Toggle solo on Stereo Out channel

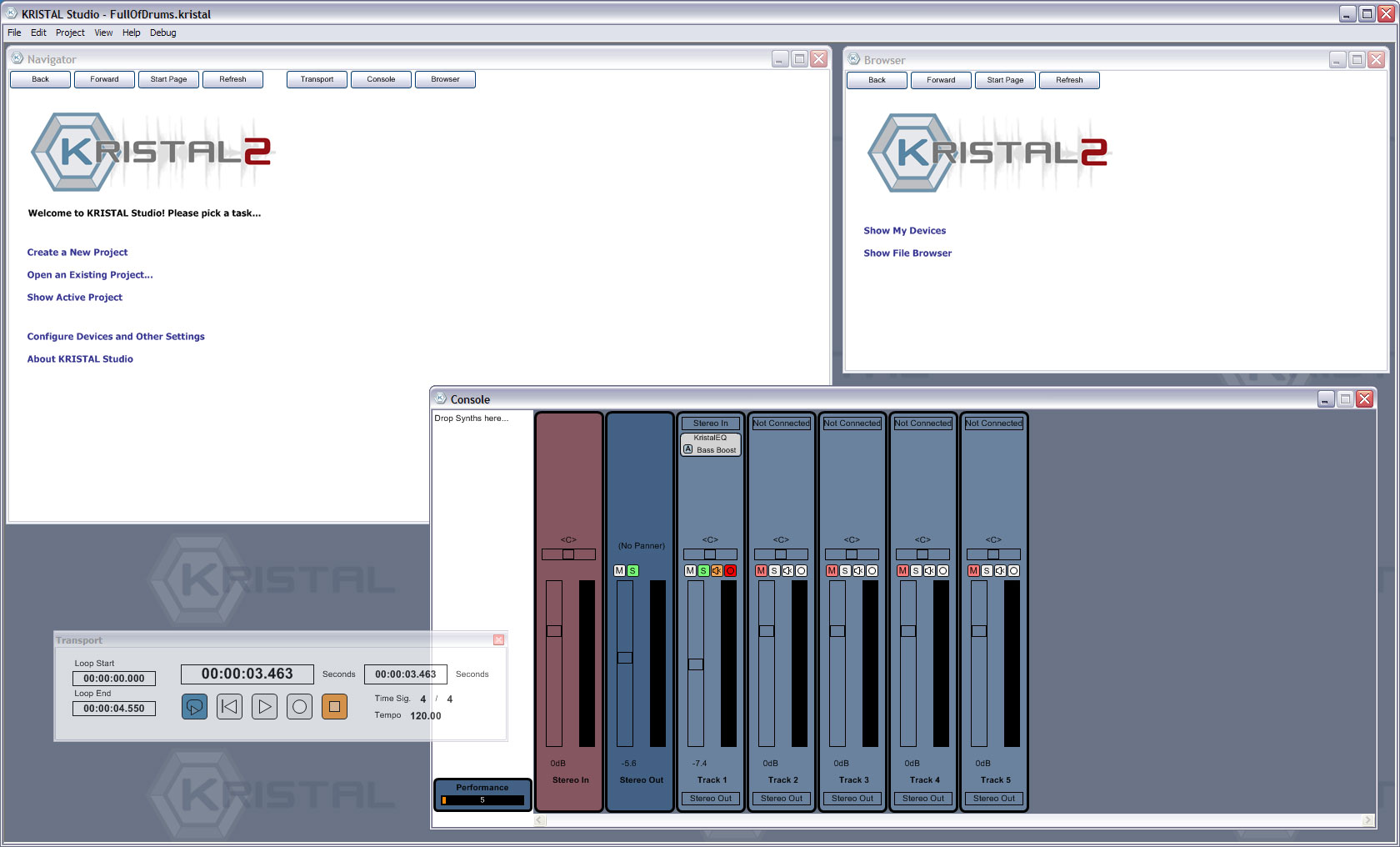coord(632,571)
